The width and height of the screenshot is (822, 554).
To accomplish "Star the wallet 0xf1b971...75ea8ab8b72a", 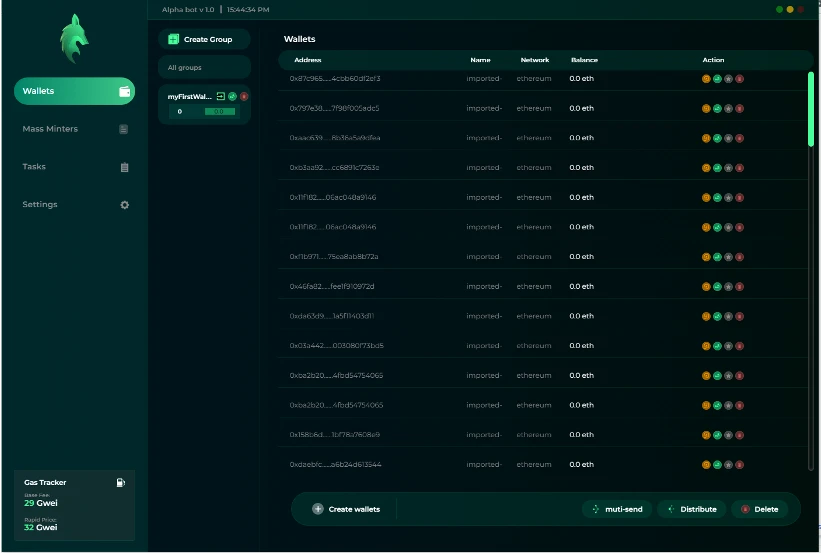I will (x=728, y=257).
